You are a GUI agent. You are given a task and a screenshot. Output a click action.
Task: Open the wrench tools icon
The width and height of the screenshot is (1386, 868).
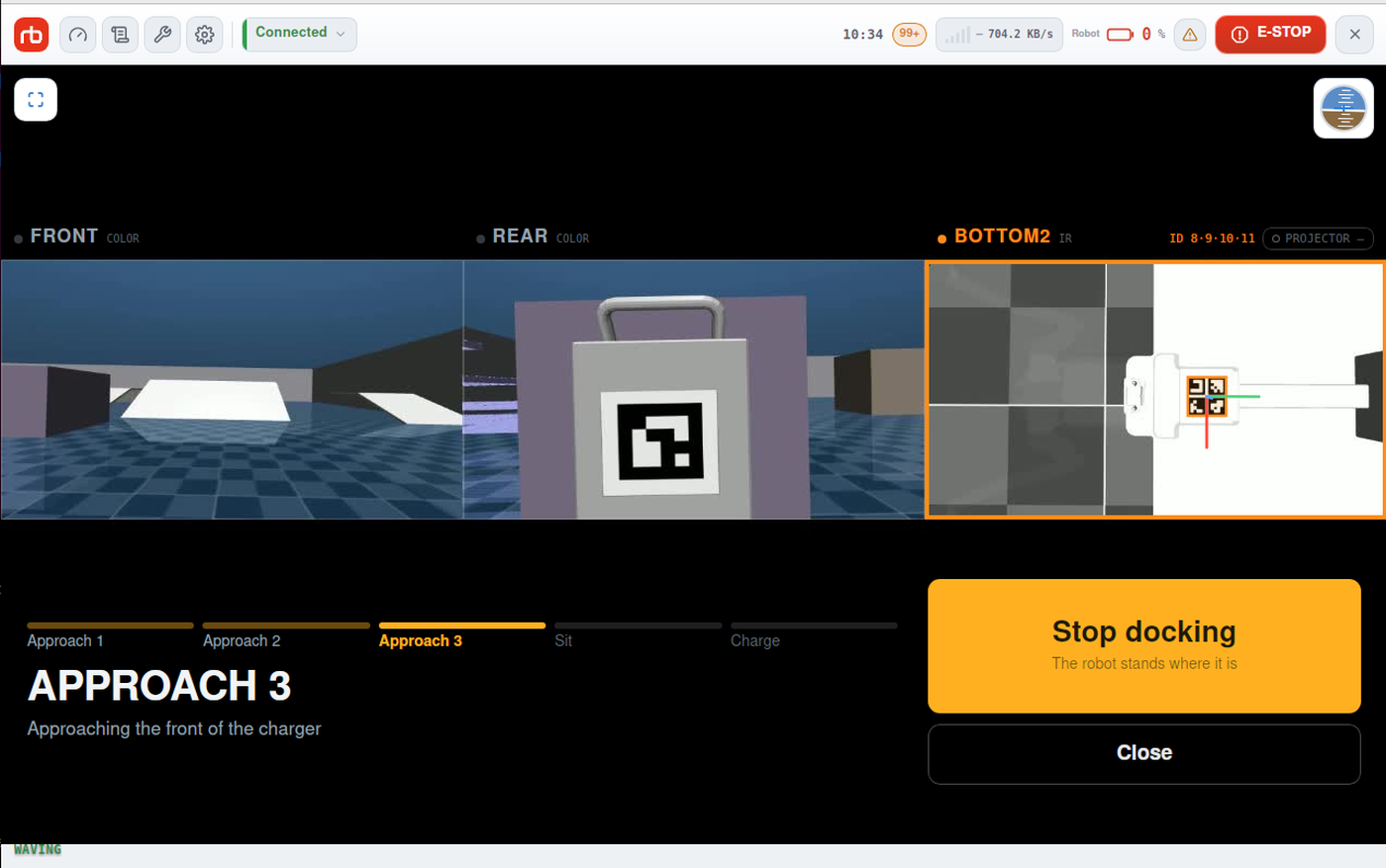click(x=162, y=35)
